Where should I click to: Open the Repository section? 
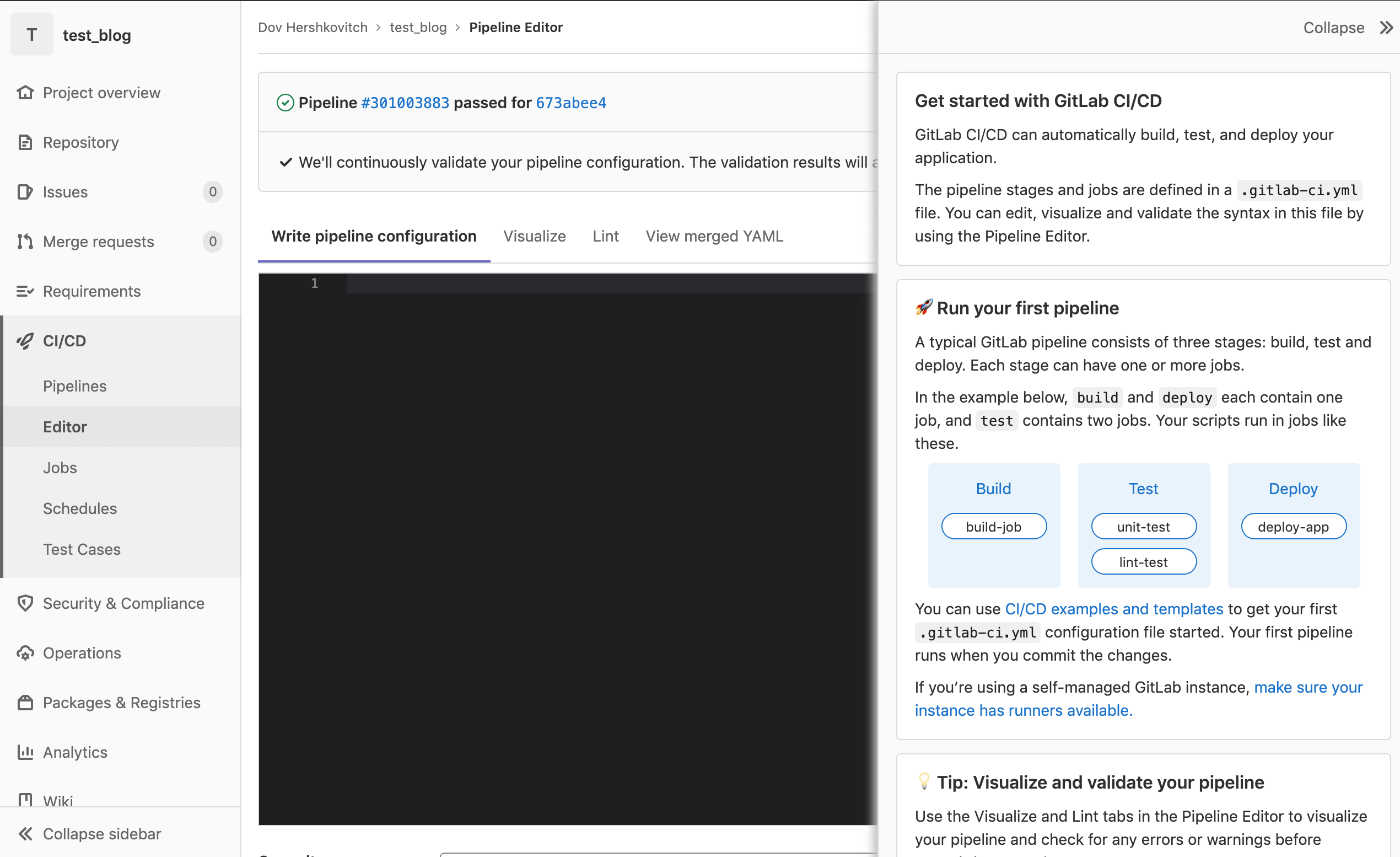(80, 142)
